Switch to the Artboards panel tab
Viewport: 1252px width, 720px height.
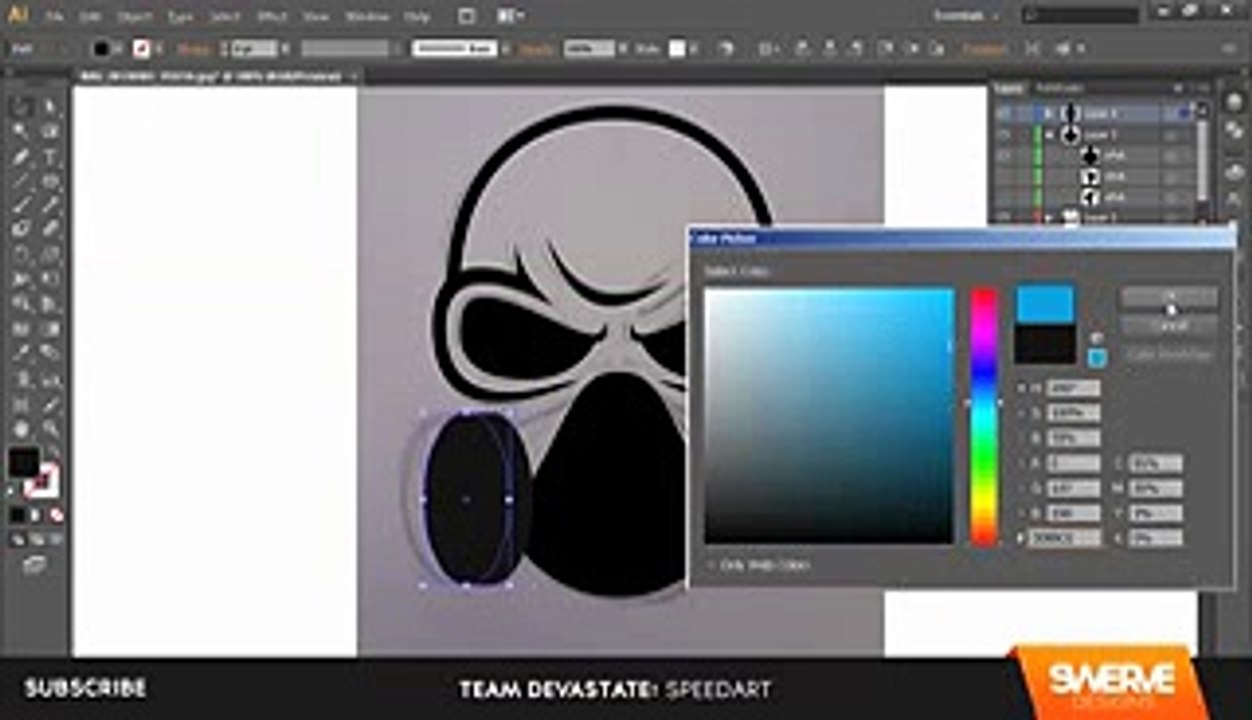click(x=1059, y=88)
